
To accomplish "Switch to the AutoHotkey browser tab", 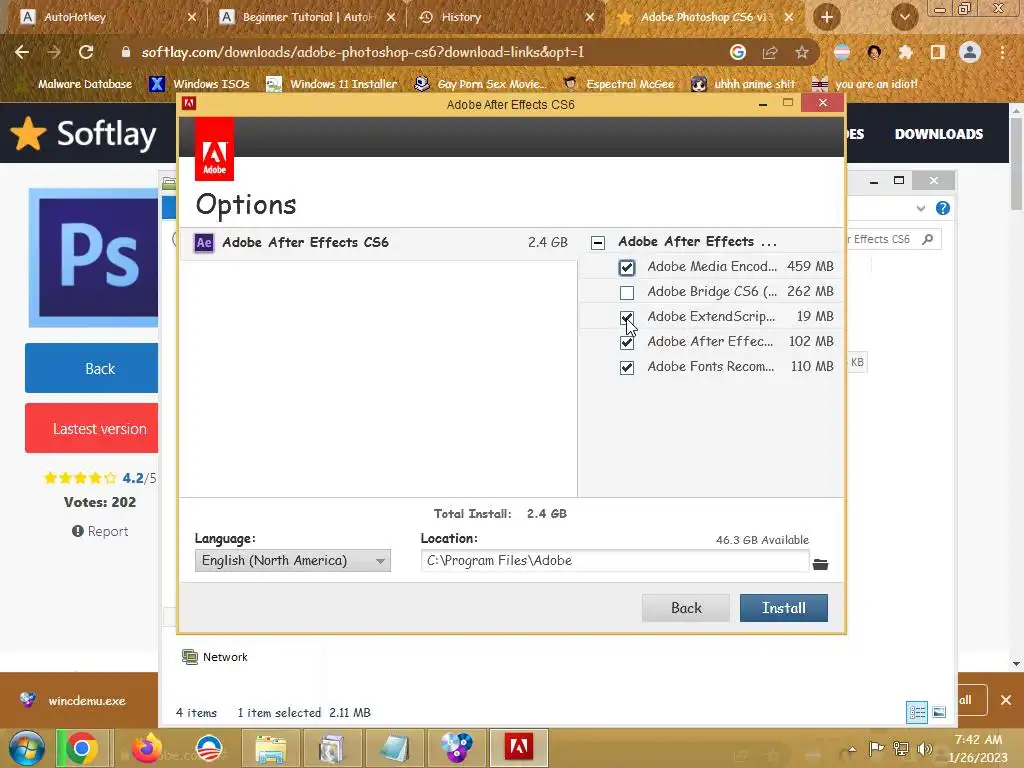I will pyautogui.click(x=106, y=17).
